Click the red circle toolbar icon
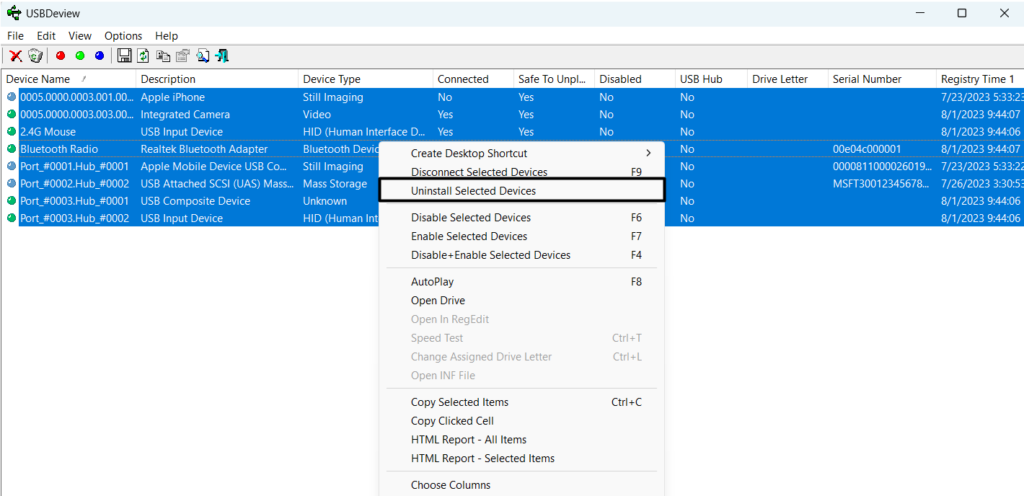This screenshot has width=1024, height=496. coord(61,56)
